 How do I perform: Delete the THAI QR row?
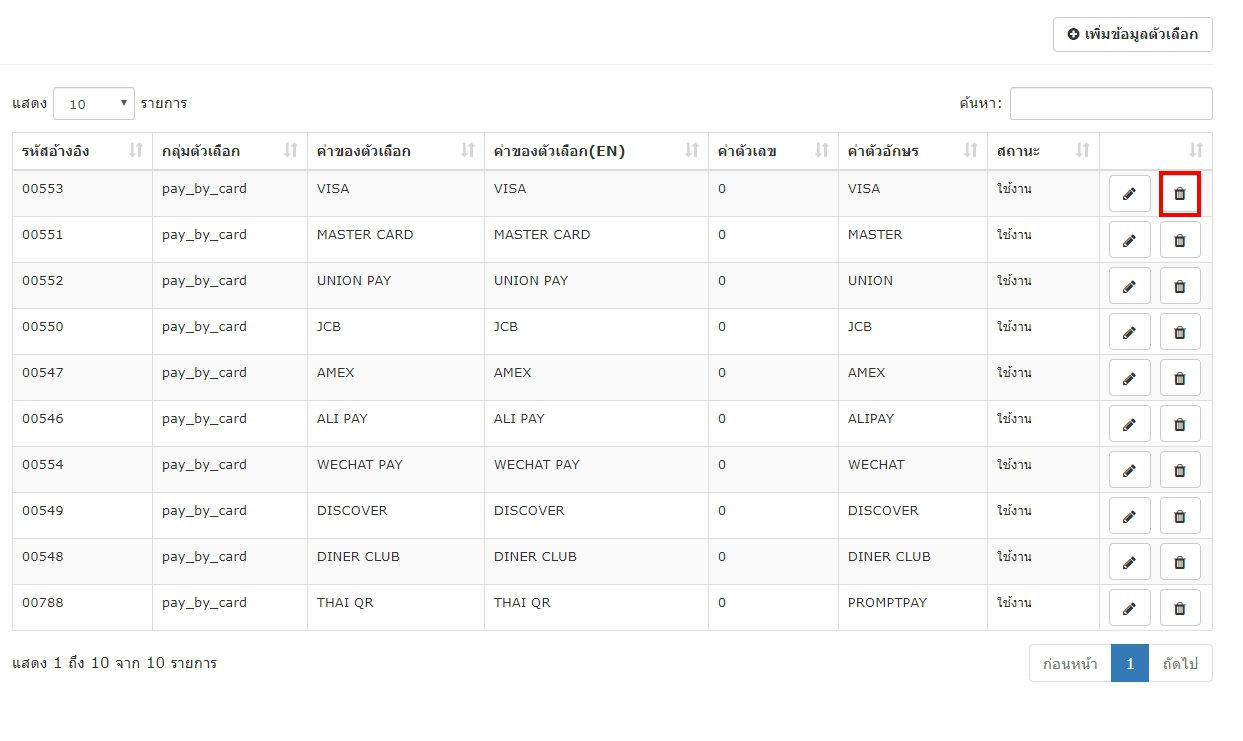(x=1180, y=608)
